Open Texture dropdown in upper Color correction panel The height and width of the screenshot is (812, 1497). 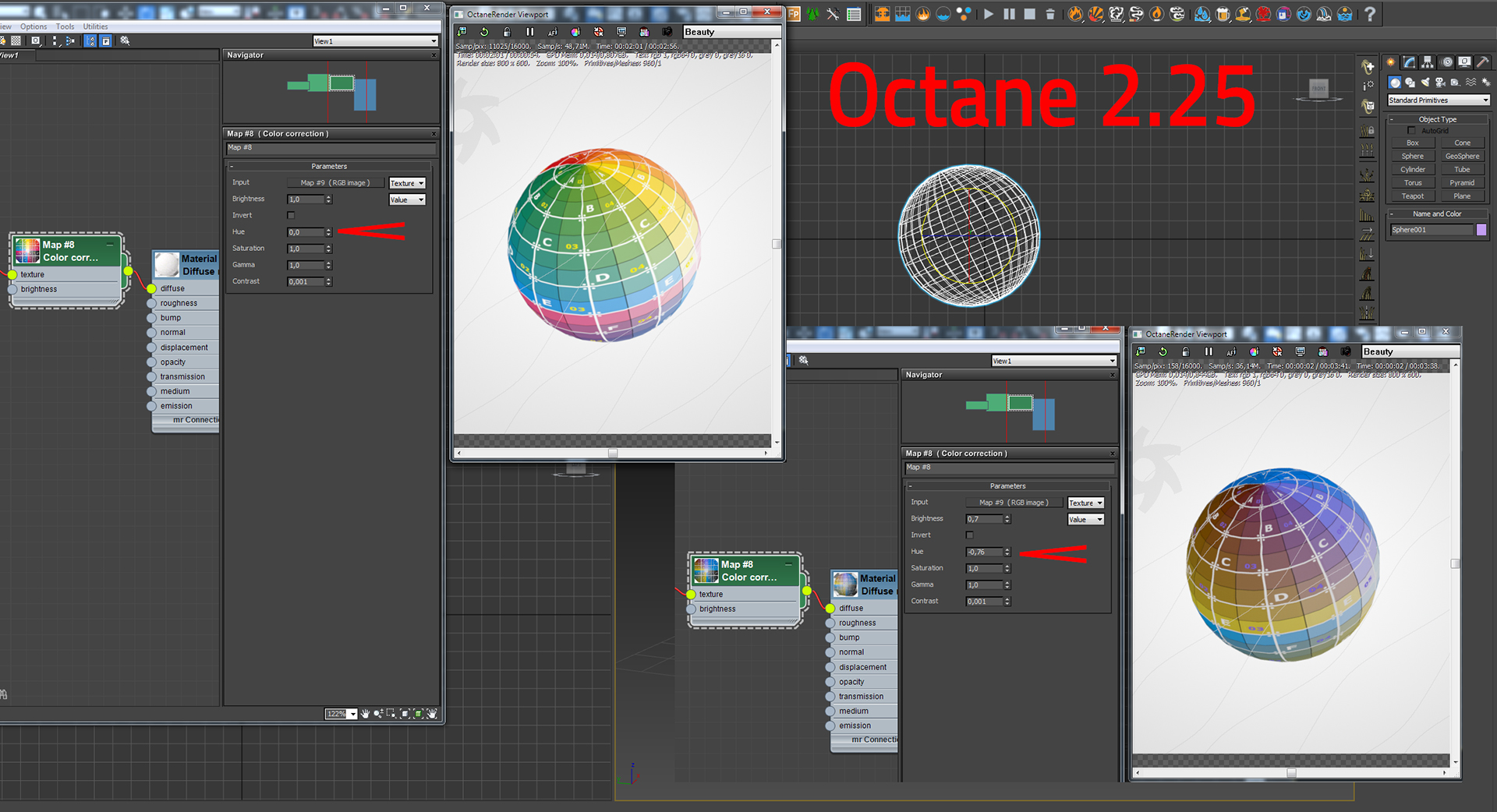tap(407, 183)
